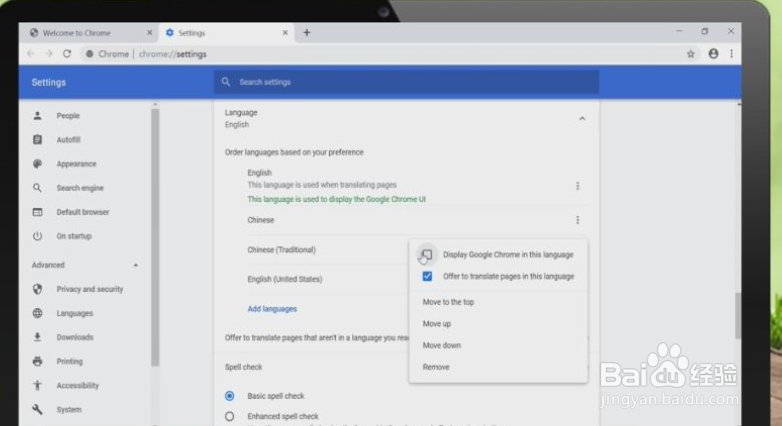Open Privacy and security settings section
The width and height of the screenshot is (782, 426).
tap(90, 289)
